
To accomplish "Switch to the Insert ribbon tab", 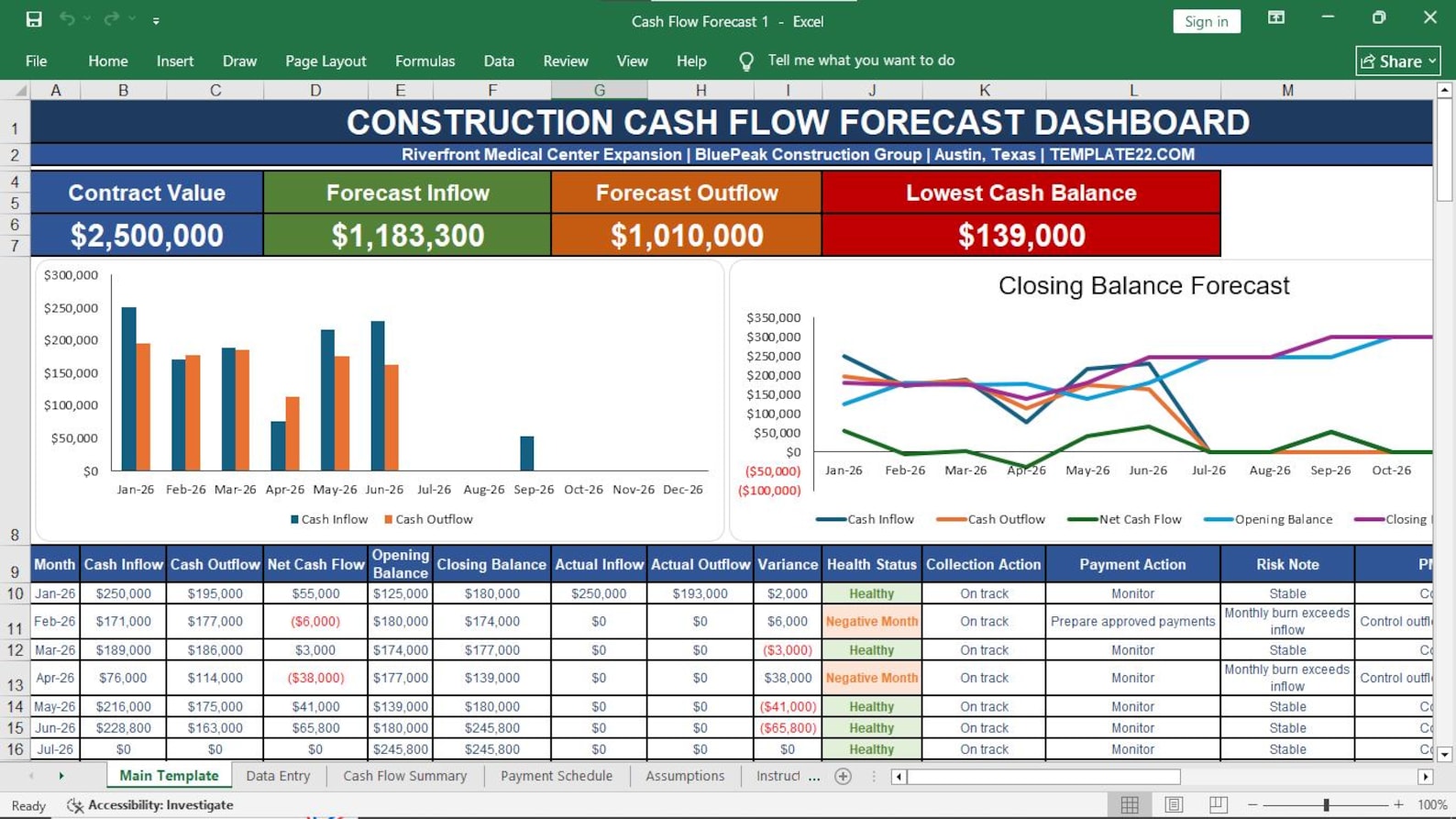I will 175,61.
